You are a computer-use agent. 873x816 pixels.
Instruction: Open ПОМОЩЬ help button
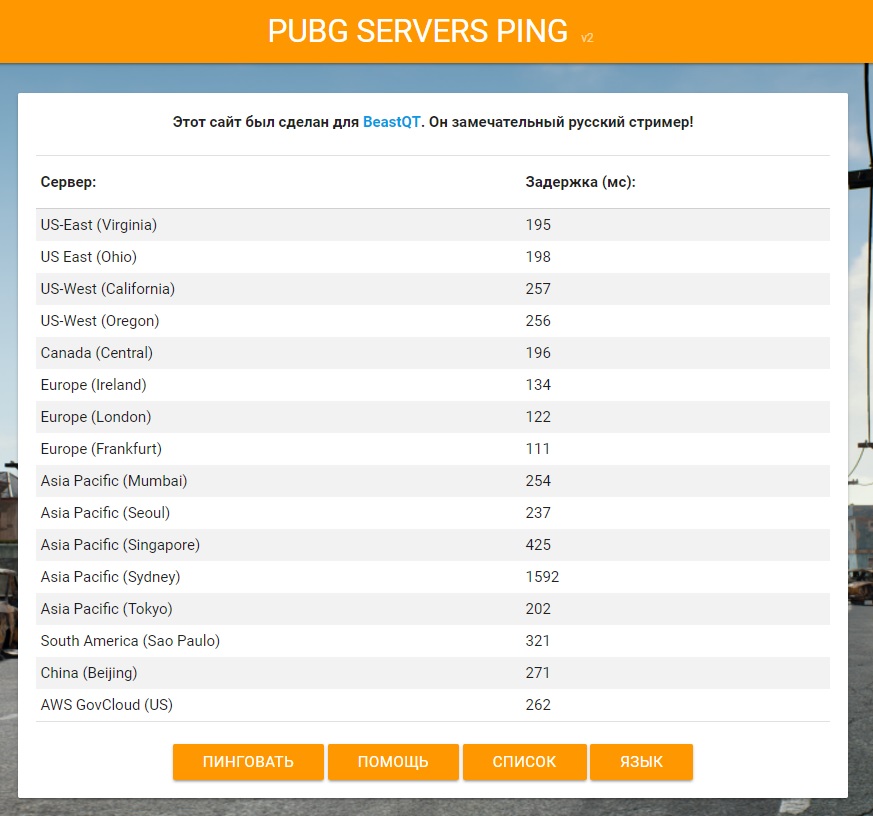pyautogui.click(x=393, y=761)
